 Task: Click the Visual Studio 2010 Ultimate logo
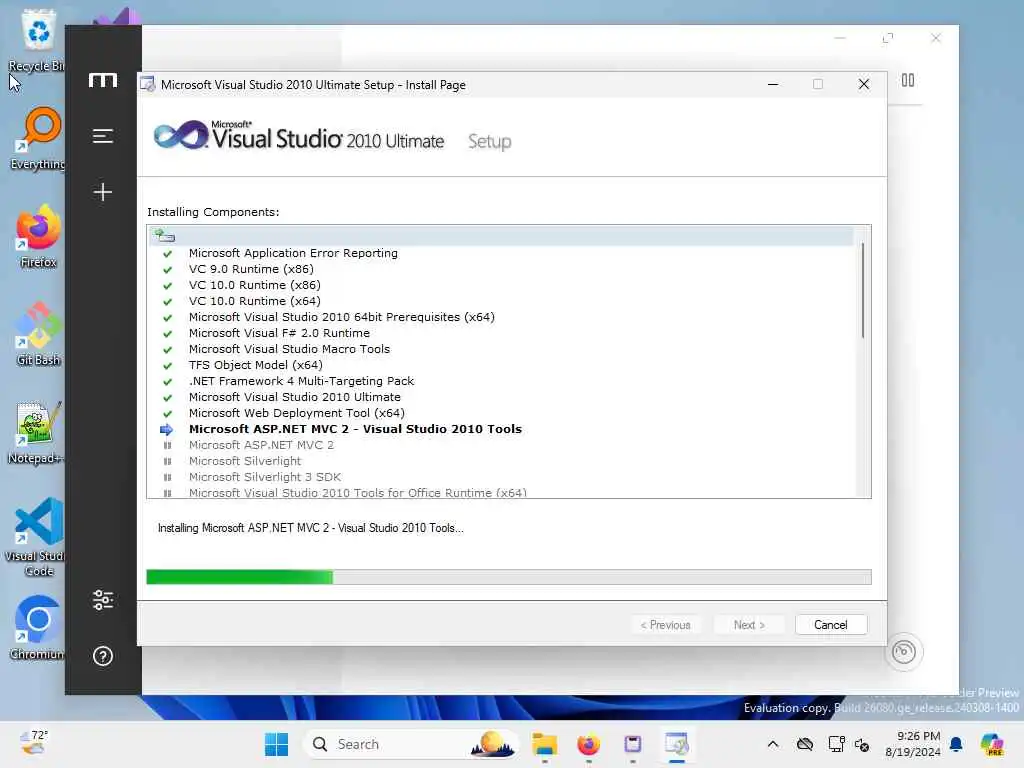pos(298,136)
